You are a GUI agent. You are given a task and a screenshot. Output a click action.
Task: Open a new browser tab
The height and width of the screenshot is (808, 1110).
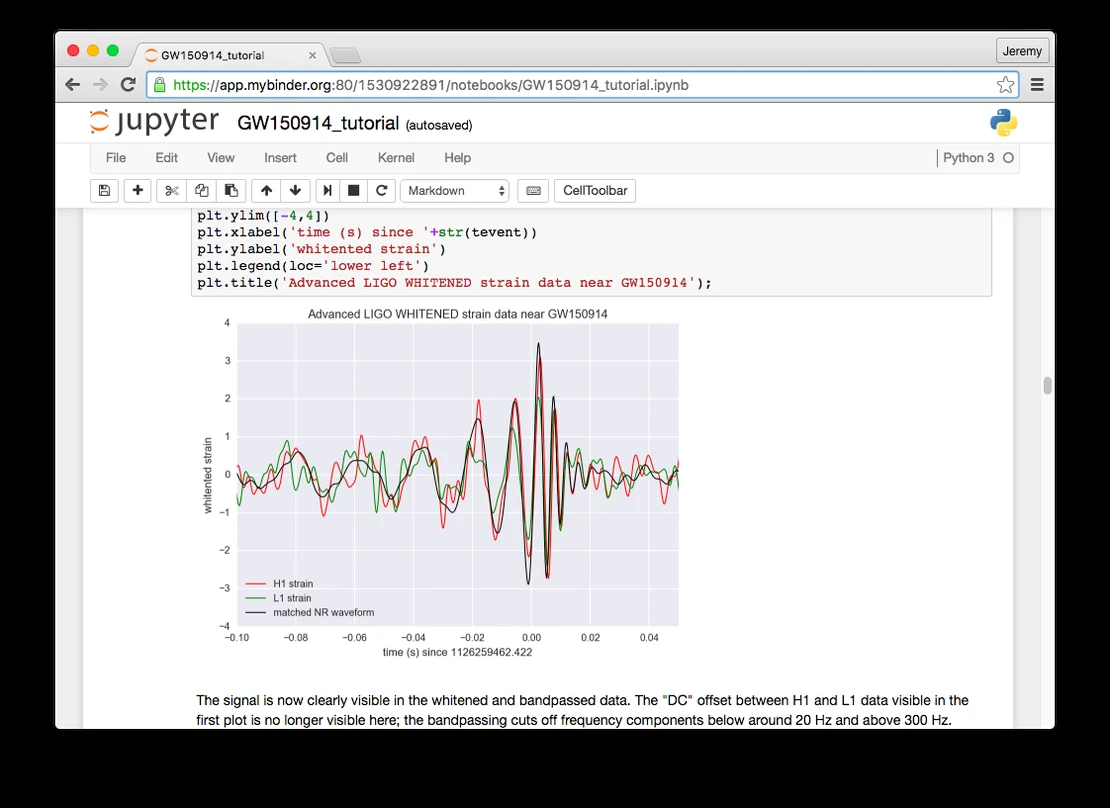click(345, 55)
